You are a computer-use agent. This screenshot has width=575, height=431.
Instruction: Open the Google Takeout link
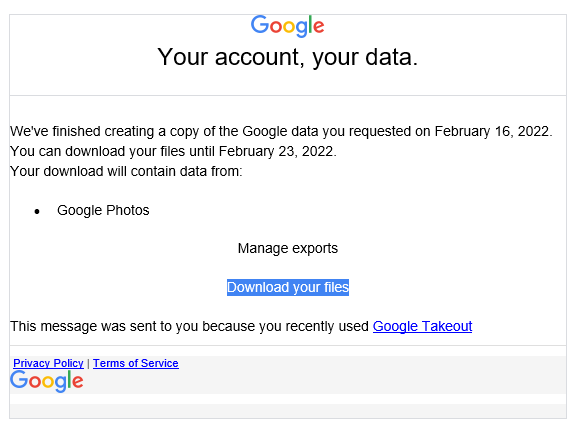pos(422,326)
